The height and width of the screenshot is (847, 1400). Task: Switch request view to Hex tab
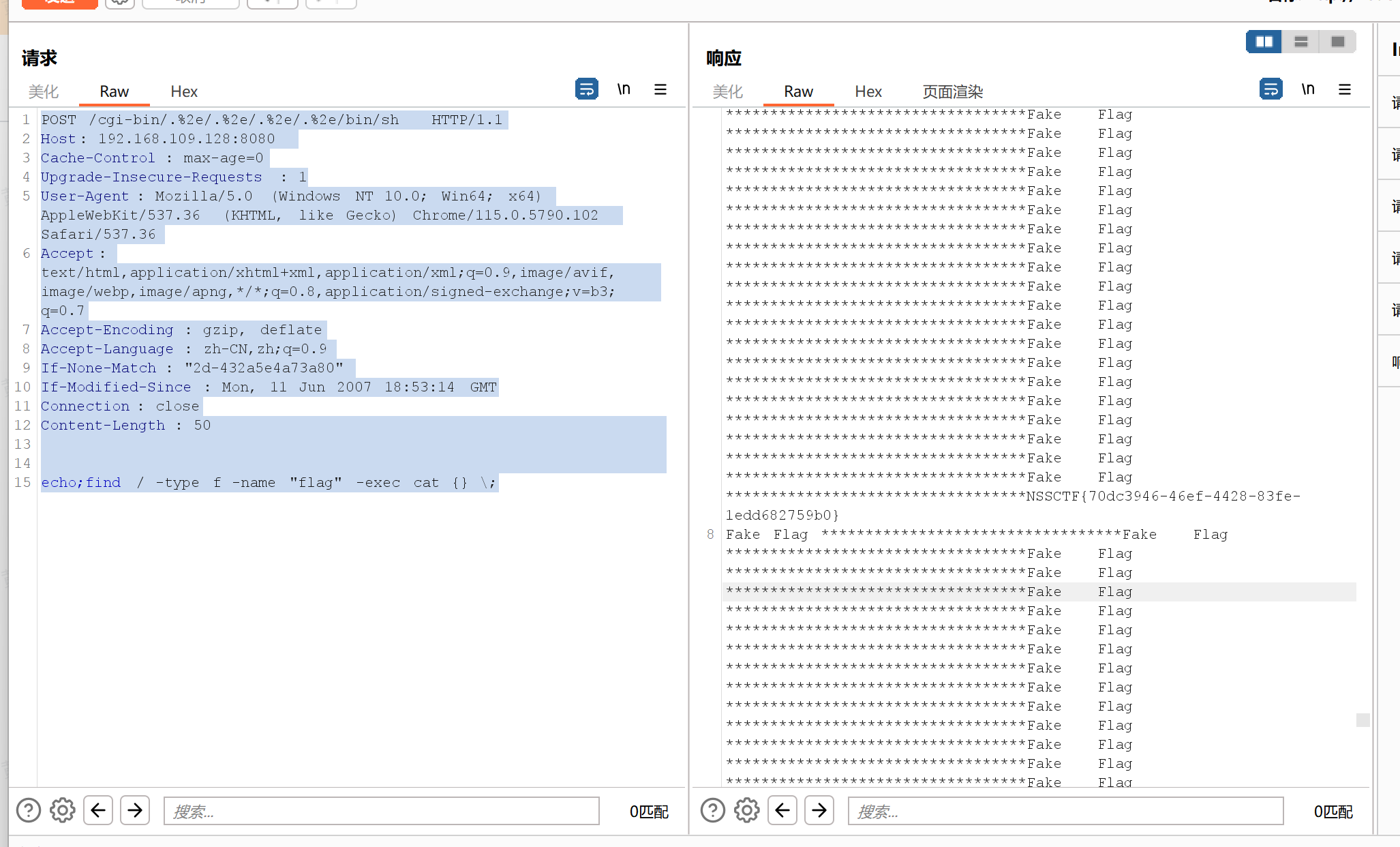(x=183, y=91)
